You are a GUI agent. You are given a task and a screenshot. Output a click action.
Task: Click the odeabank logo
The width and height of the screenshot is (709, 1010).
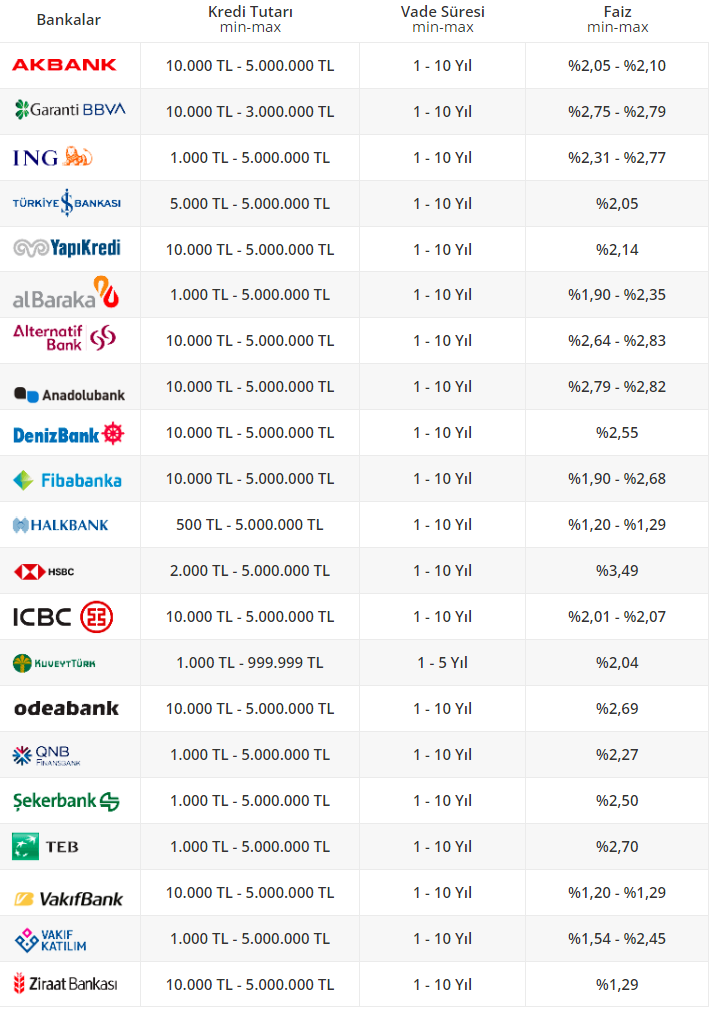coord(66,708)
